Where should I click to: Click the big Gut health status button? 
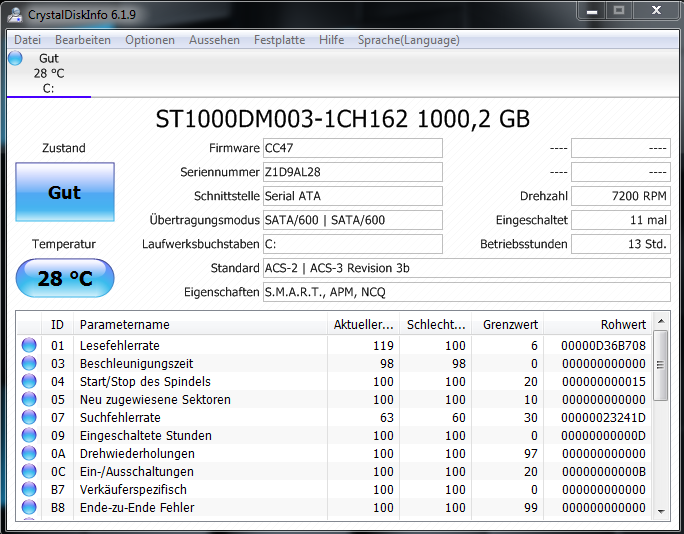click(x=65, y=192)
